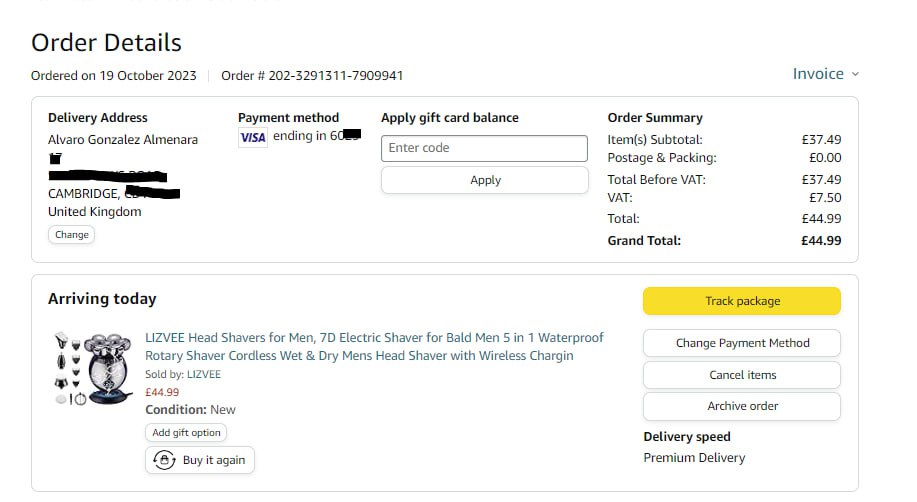The image size is (917, 502).
Task: Click the product price £44.99
Action: pyautogui.click(x=162, y=392)
